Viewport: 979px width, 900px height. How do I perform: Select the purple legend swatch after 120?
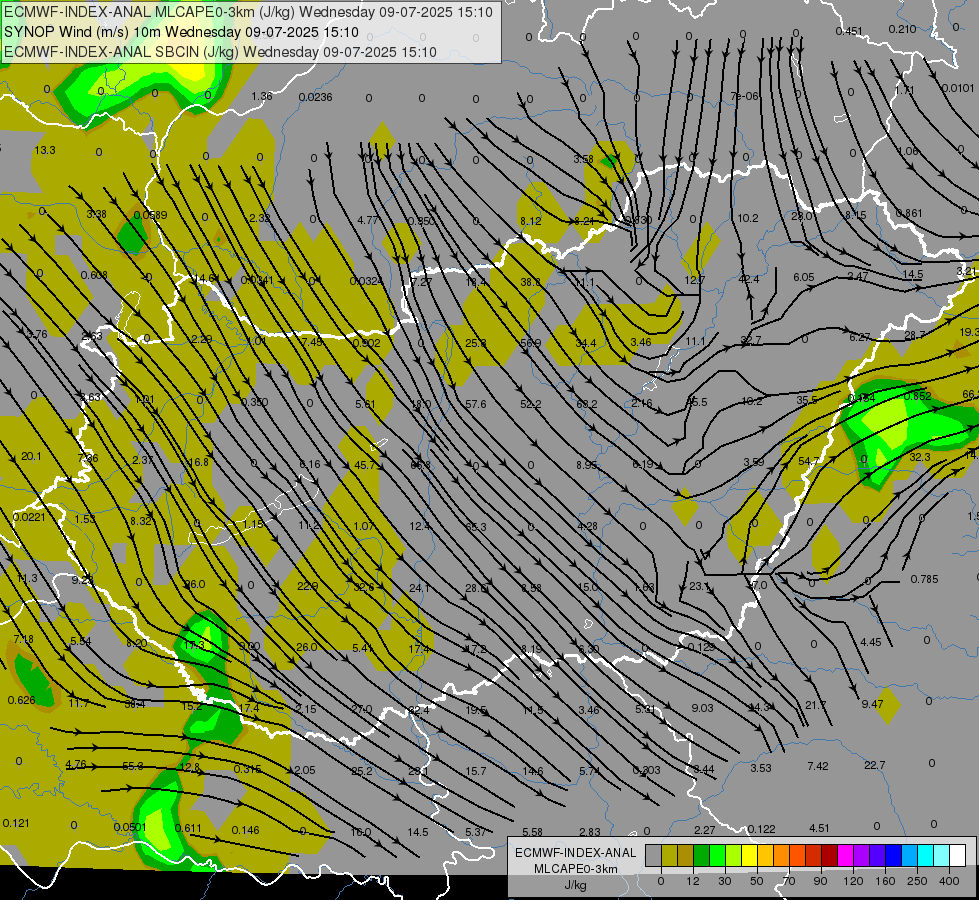coord(862,856)
